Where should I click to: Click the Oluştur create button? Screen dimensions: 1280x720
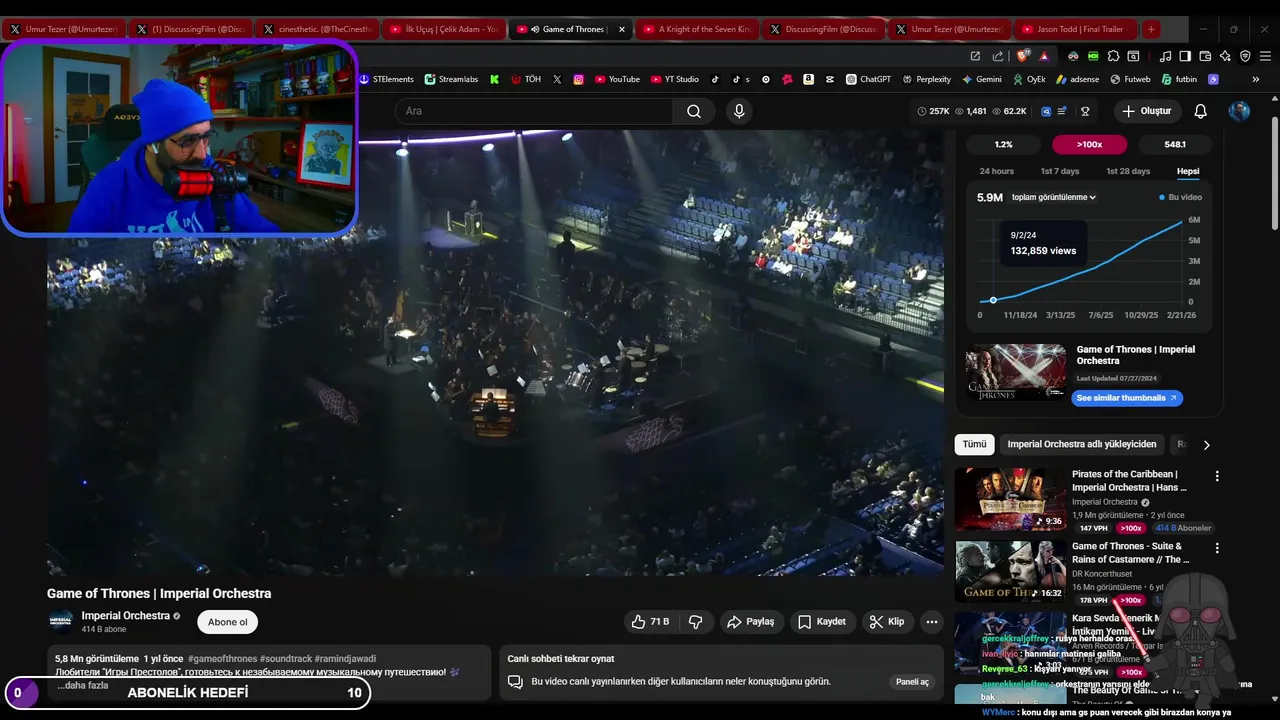click(1146, 111)
